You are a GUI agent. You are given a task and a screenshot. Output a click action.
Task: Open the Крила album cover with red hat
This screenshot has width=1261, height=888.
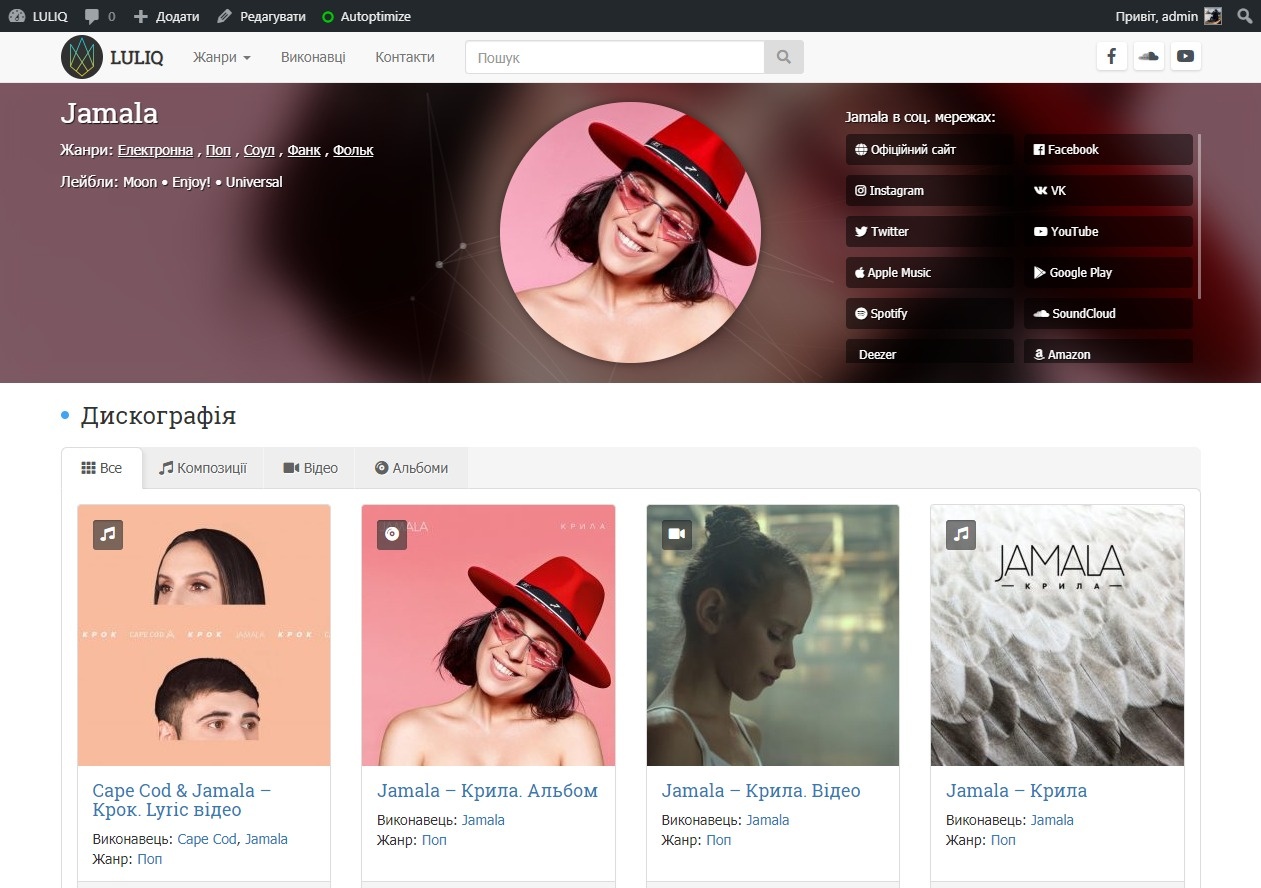[488, 635]
